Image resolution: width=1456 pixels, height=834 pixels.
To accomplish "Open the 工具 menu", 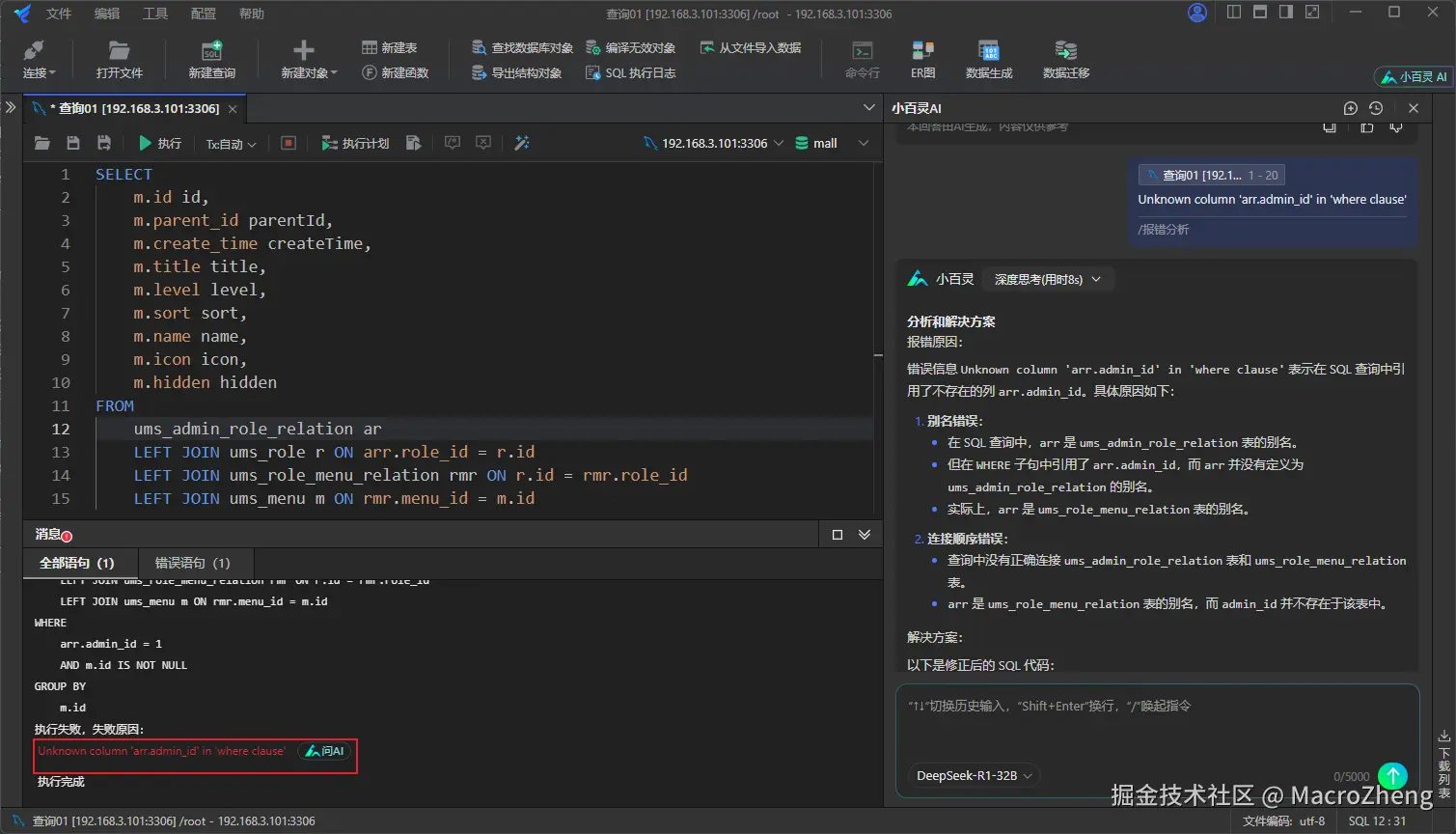I will pos(154,14).
